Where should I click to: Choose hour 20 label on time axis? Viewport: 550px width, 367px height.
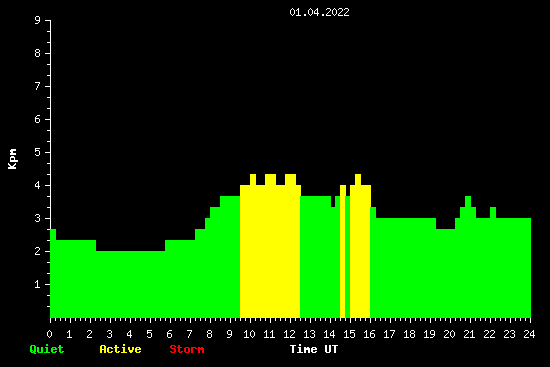(x=449, y=334)
